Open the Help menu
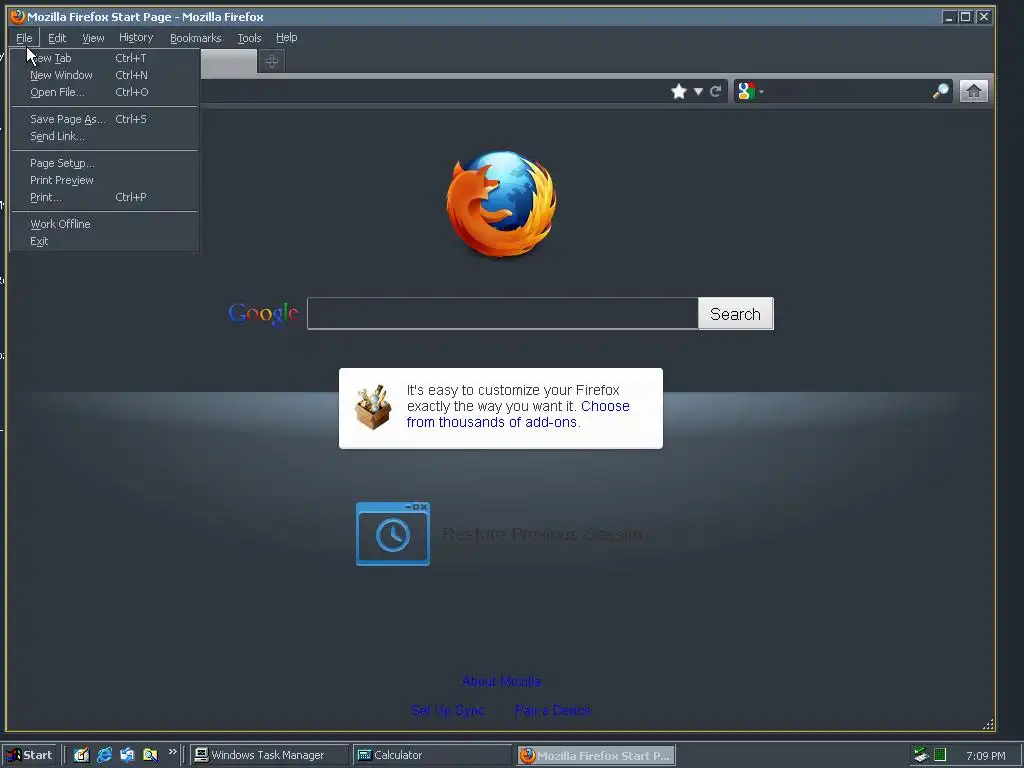Viewport: 1024px width, 768px height. coord(286,38)
